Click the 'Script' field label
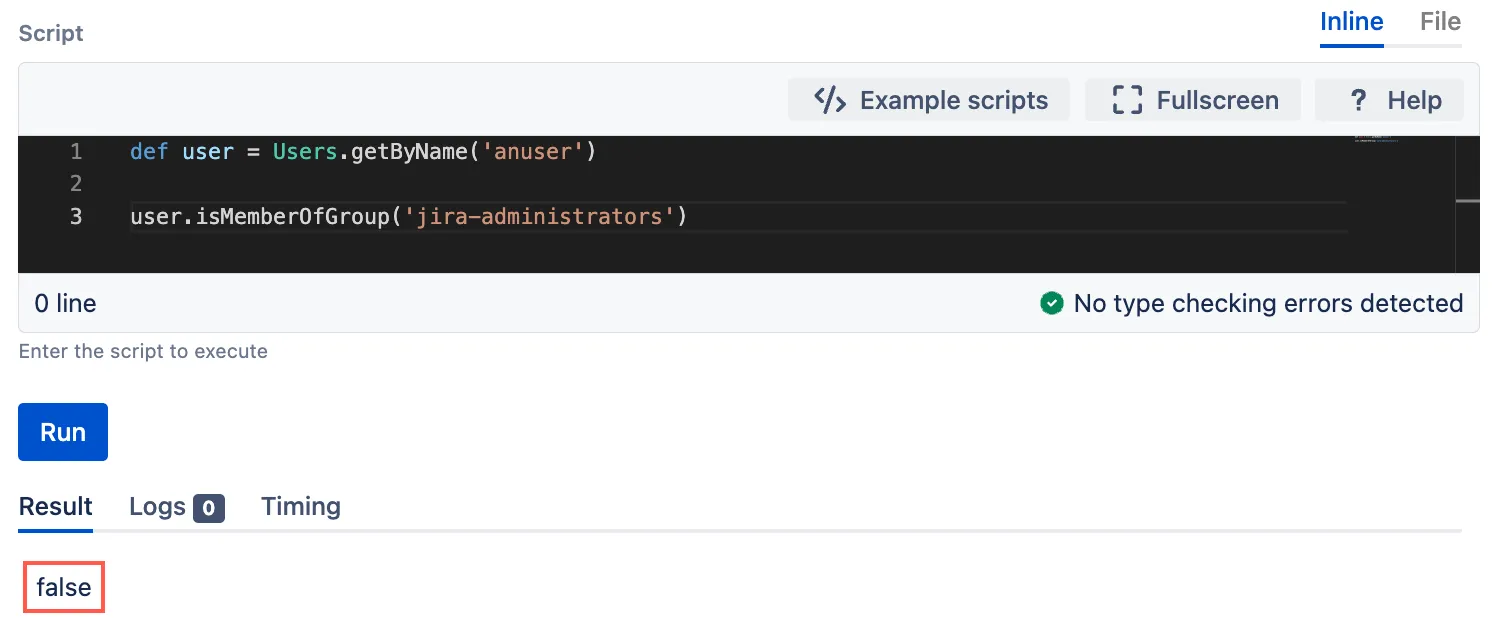 pos(51,33)
